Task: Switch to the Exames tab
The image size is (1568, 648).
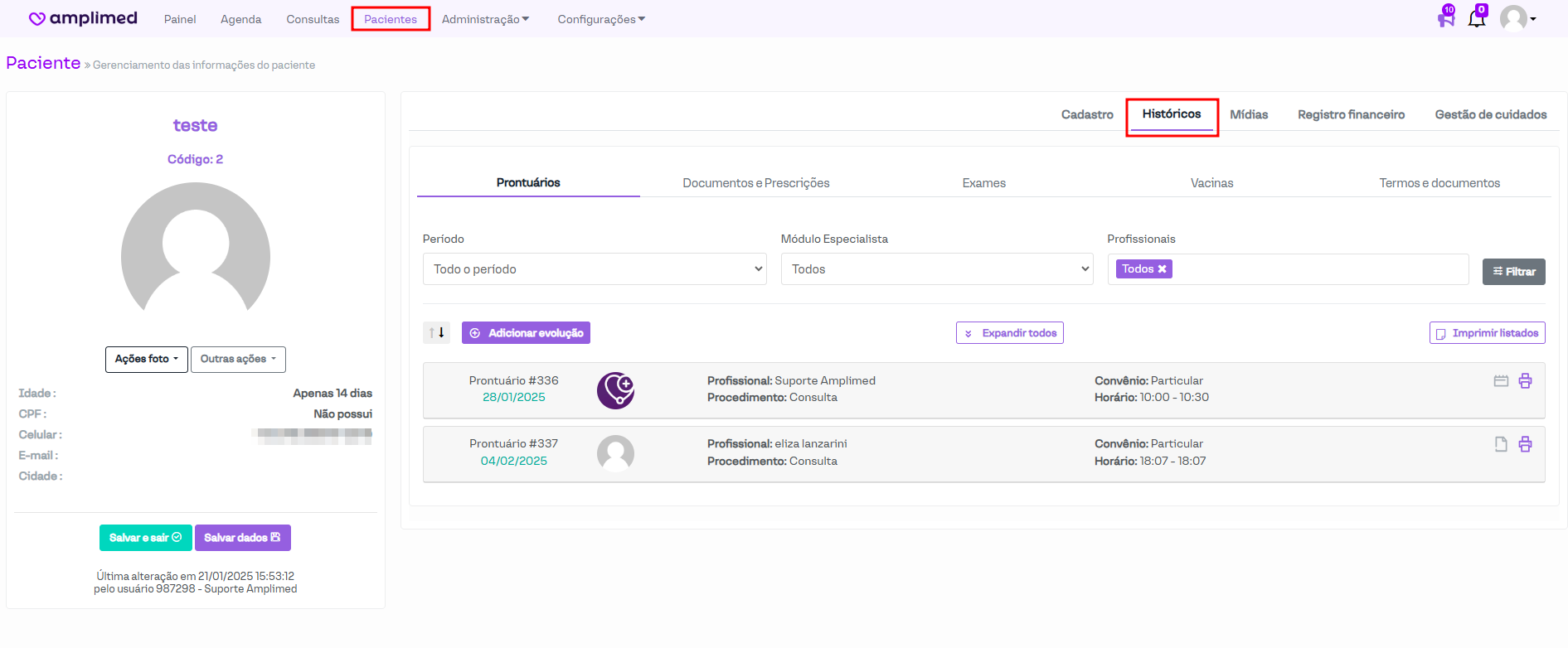Action: coord(983,183)
